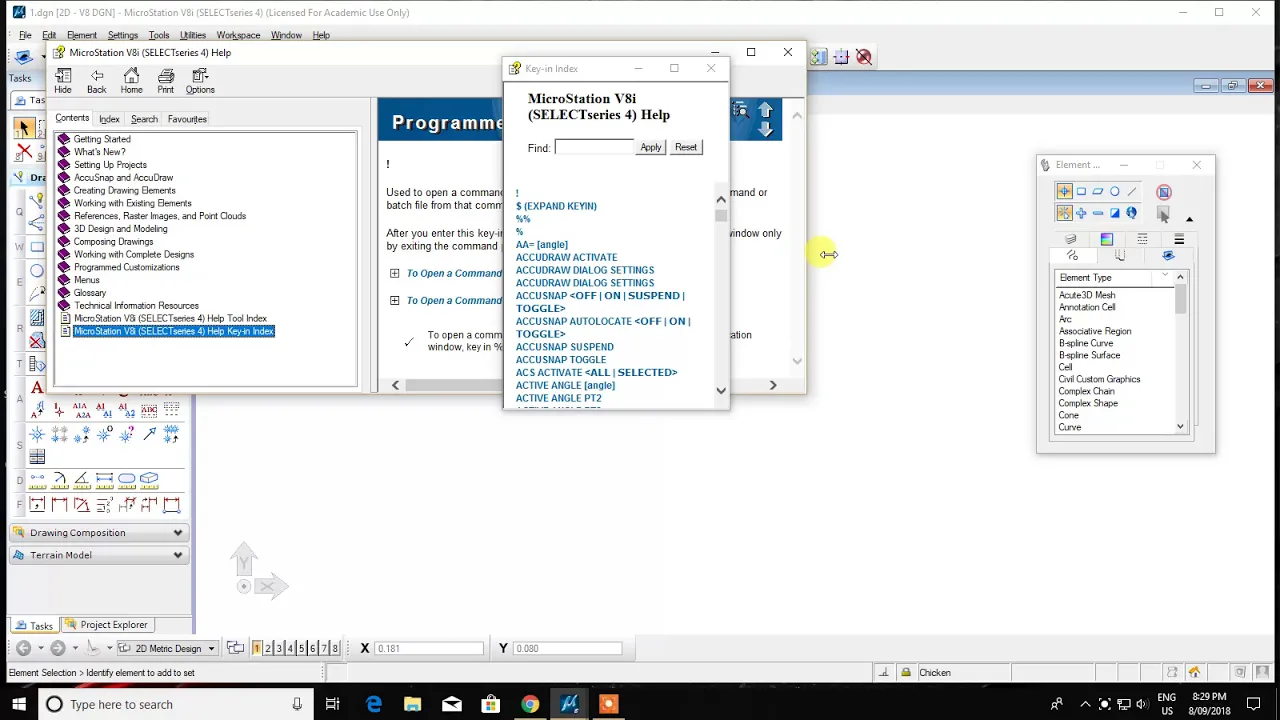Click the Select All globe icon
Image resolution: width=1280 pixels, height=720 pixels.
tap(1132, 213)
